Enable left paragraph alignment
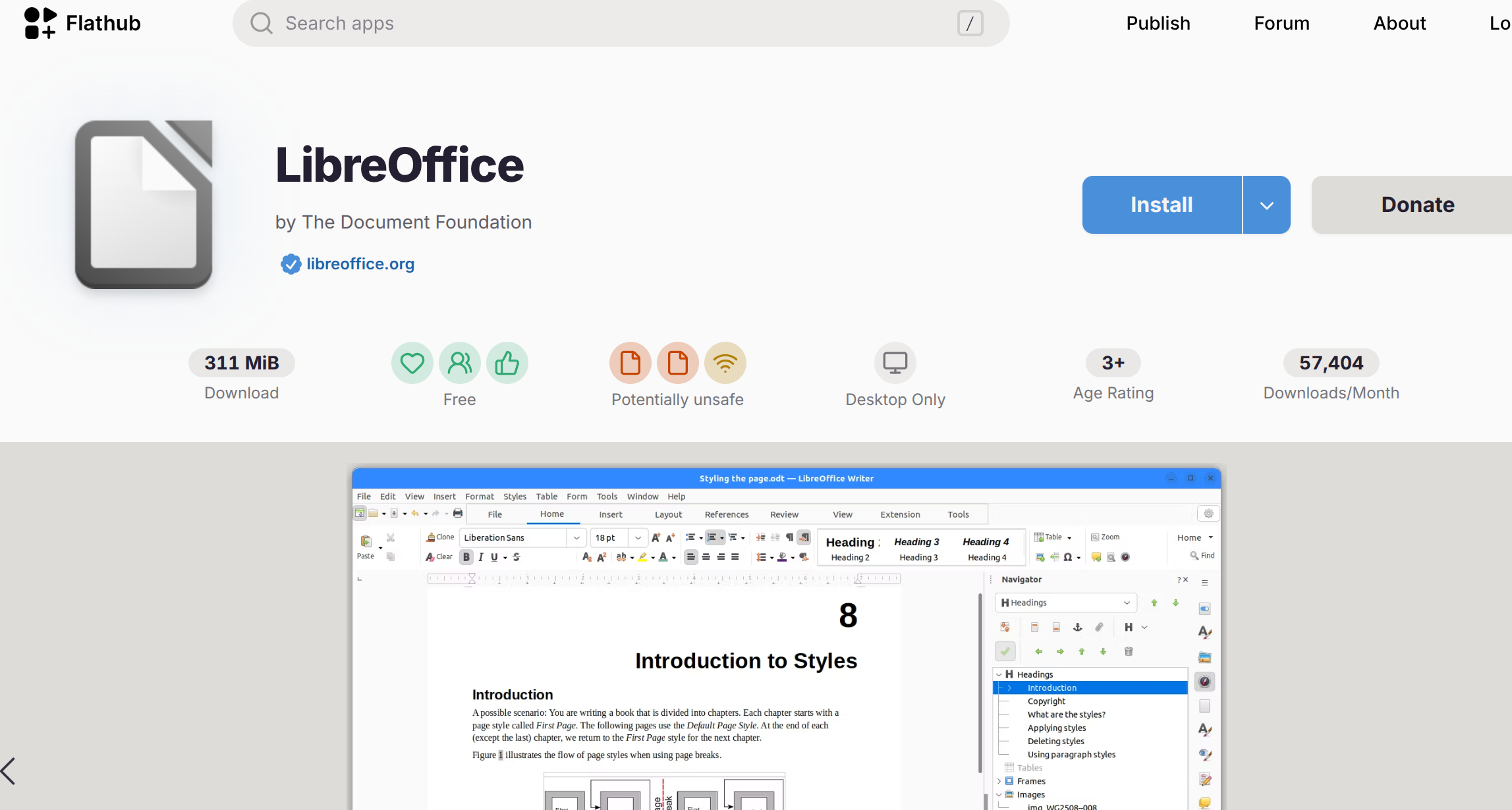 [x=691, y=557]
